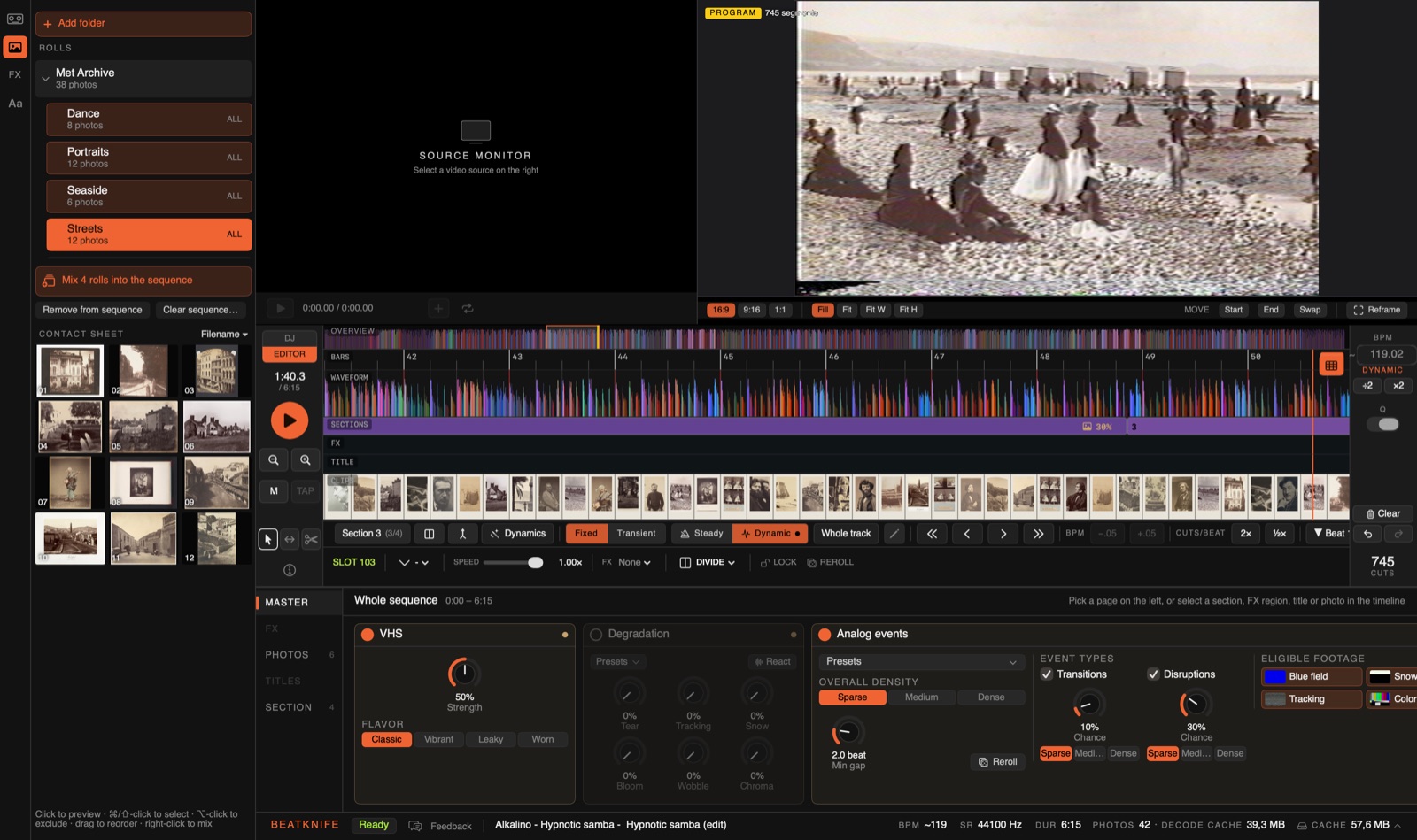Toggle the Q switch
The height and width of the screenshot is (840, 1417).
1382,424
